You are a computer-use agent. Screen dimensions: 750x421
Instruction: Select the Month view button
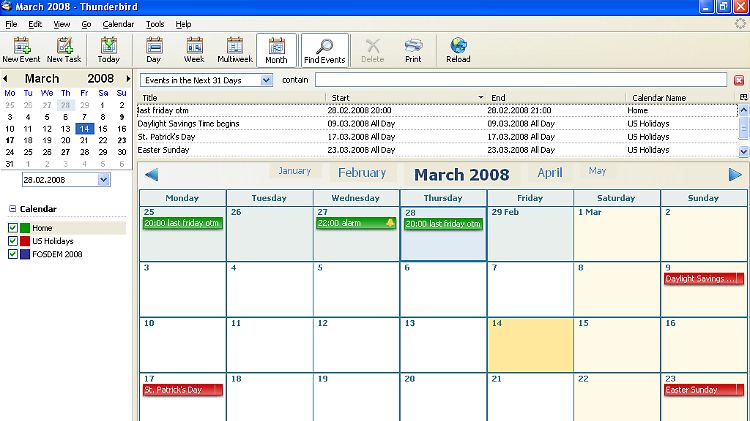pyautogui.click(x=276, y=50)
